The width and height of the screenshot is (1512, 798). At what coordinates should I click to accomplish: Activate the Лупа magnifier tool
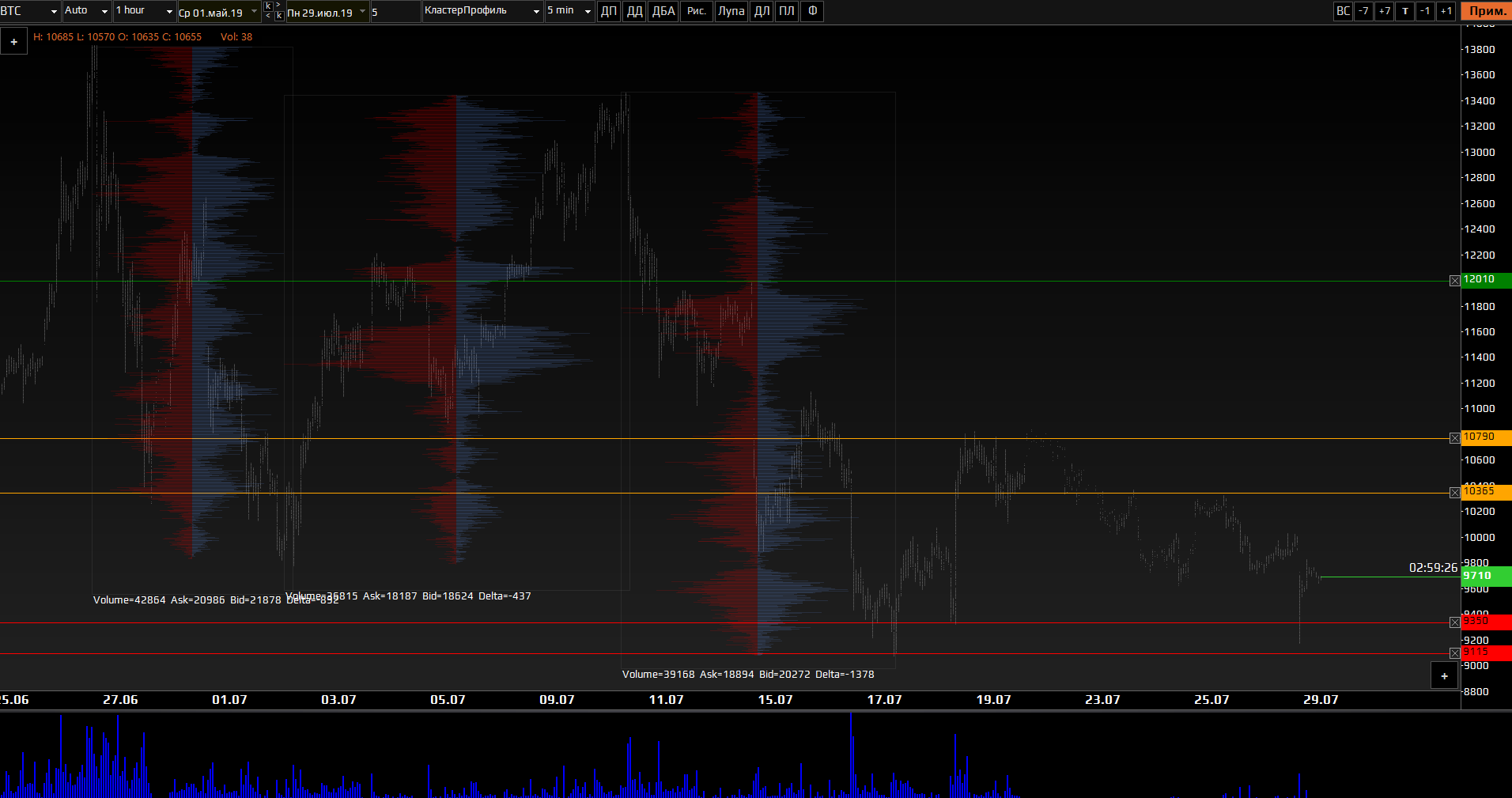(731, 11)
